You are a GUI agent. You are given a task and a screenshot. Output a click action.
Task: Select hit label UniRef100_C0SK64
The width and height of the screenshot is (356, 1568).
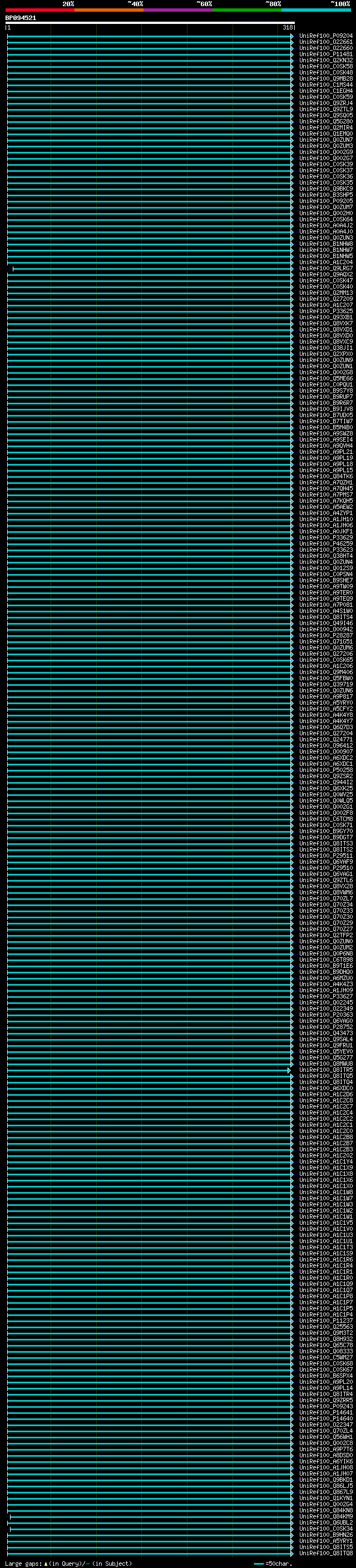click(325, 219)
